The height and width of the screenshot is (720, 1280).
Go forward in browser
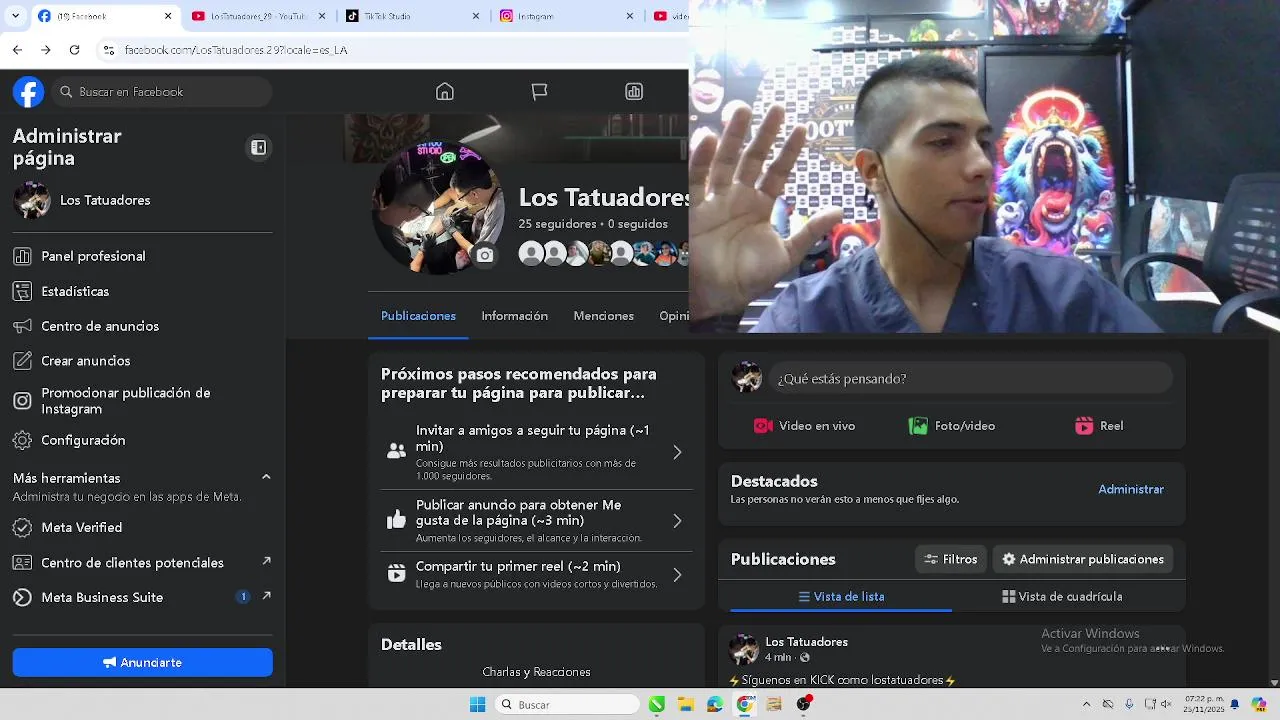pyautogui.click(x=46, y=50)
